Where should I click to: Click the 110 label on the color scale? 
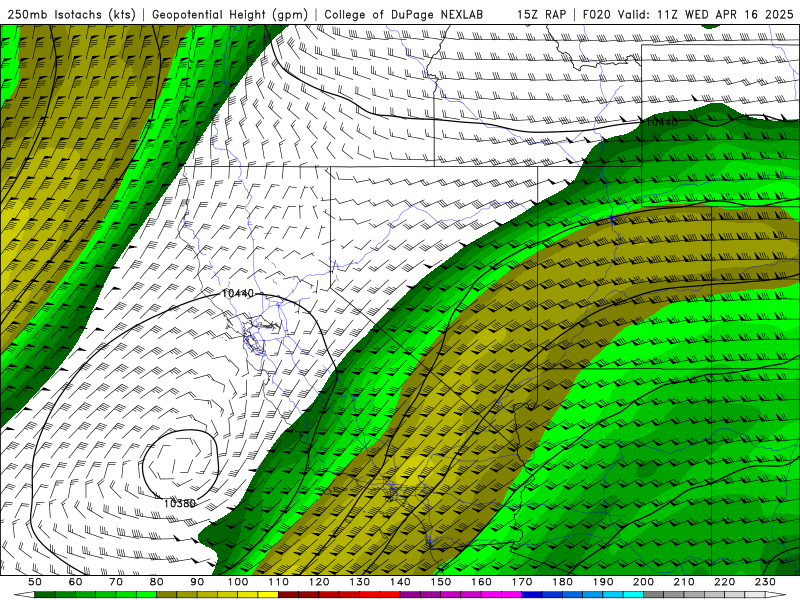click(278, 582)
